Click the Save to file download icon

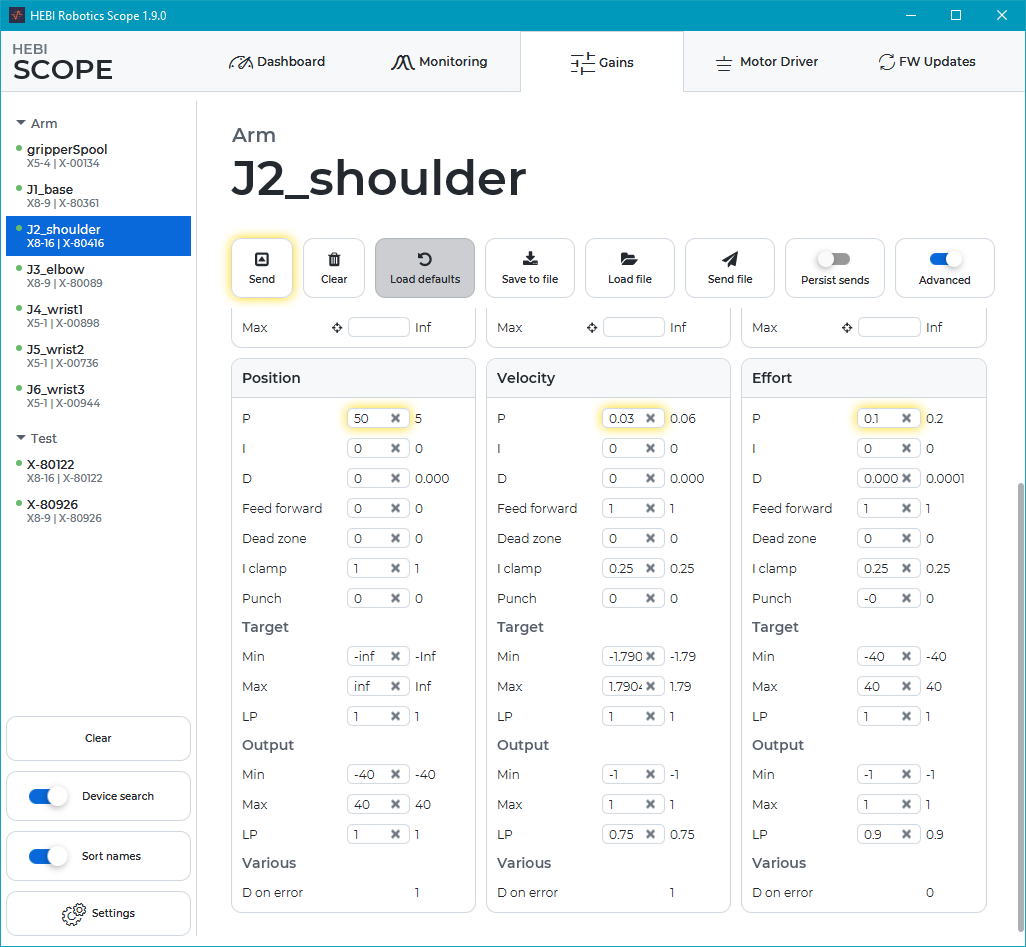(530, 259)
